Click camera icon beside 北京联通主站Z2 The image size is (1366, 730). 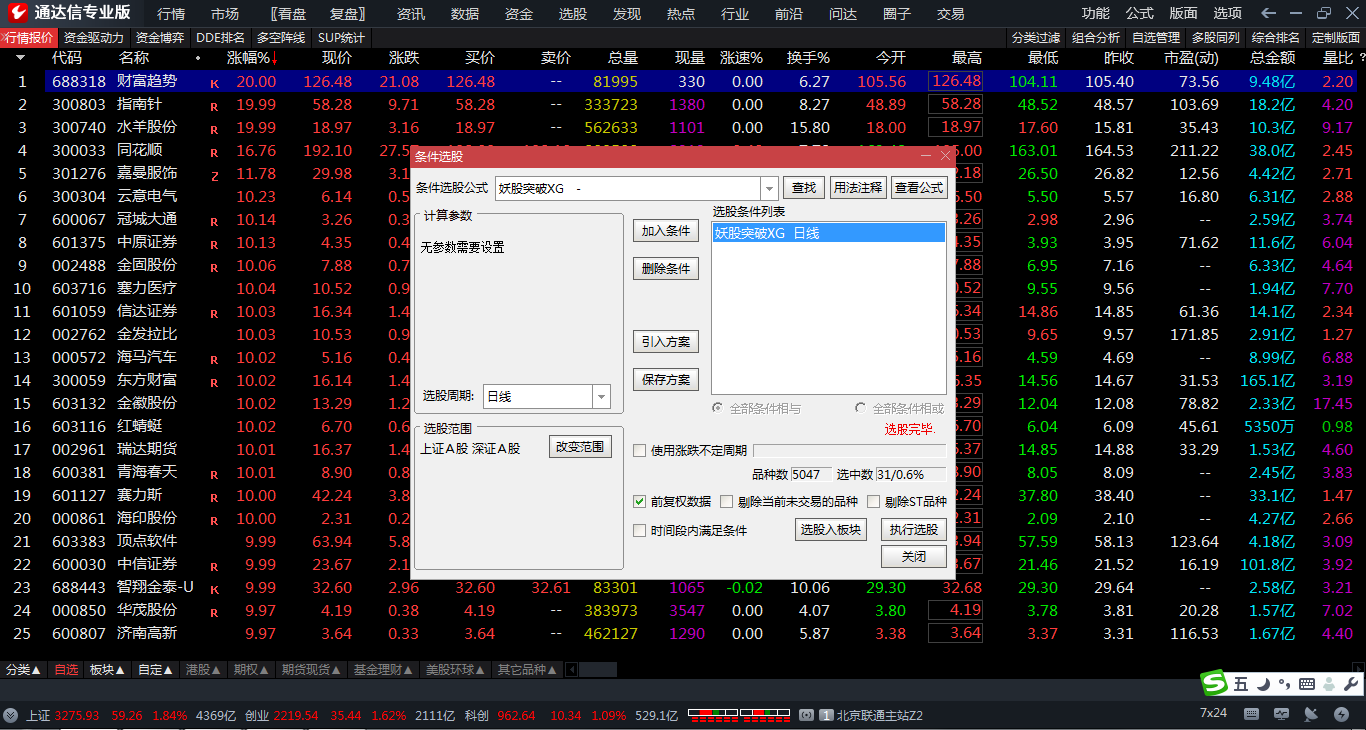tap(807, 715)
